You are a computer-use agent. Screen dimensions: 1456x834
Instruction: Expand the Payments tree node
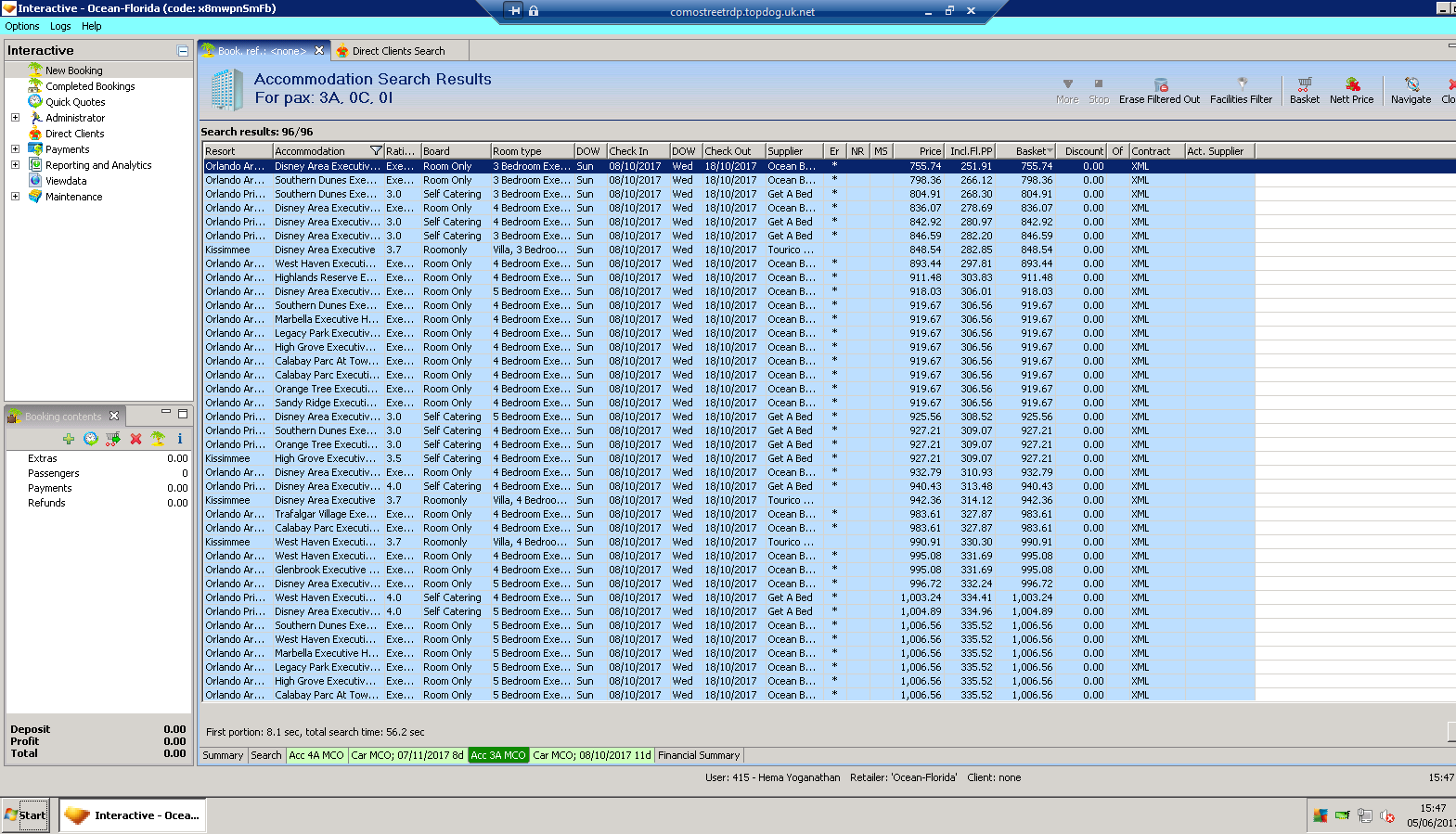point(15,149)
